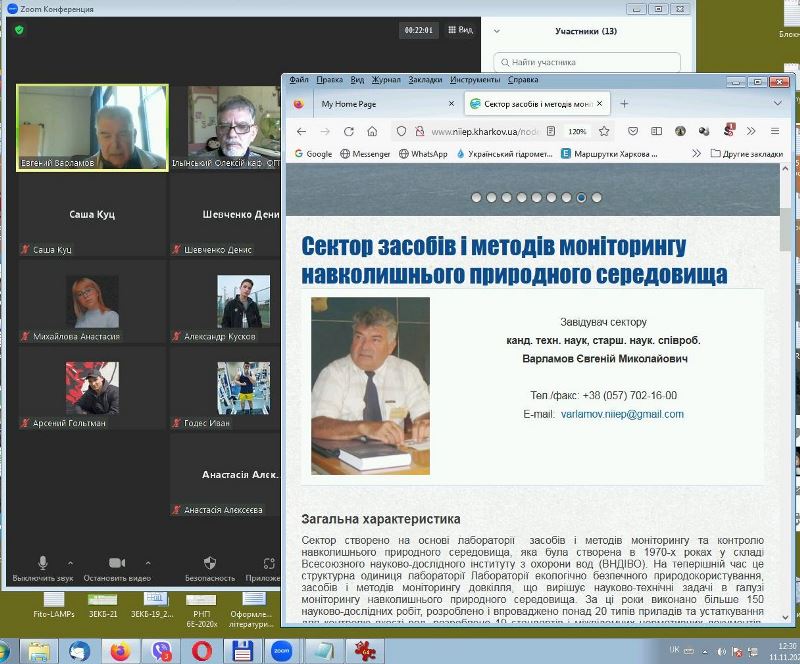800x664 pixels.
Task: Mute the microphone in Zoom
Action: [x=42, y=564]
